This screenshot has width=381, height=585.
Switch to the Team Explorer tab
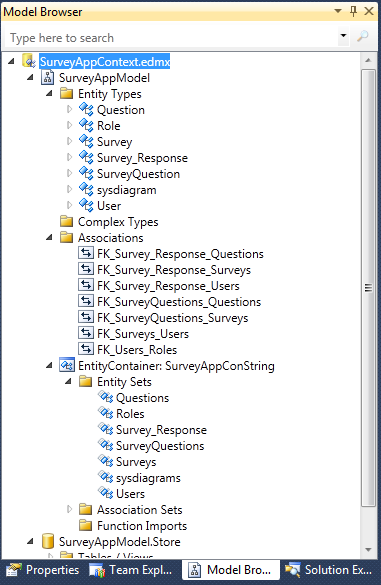coord(131,570)
